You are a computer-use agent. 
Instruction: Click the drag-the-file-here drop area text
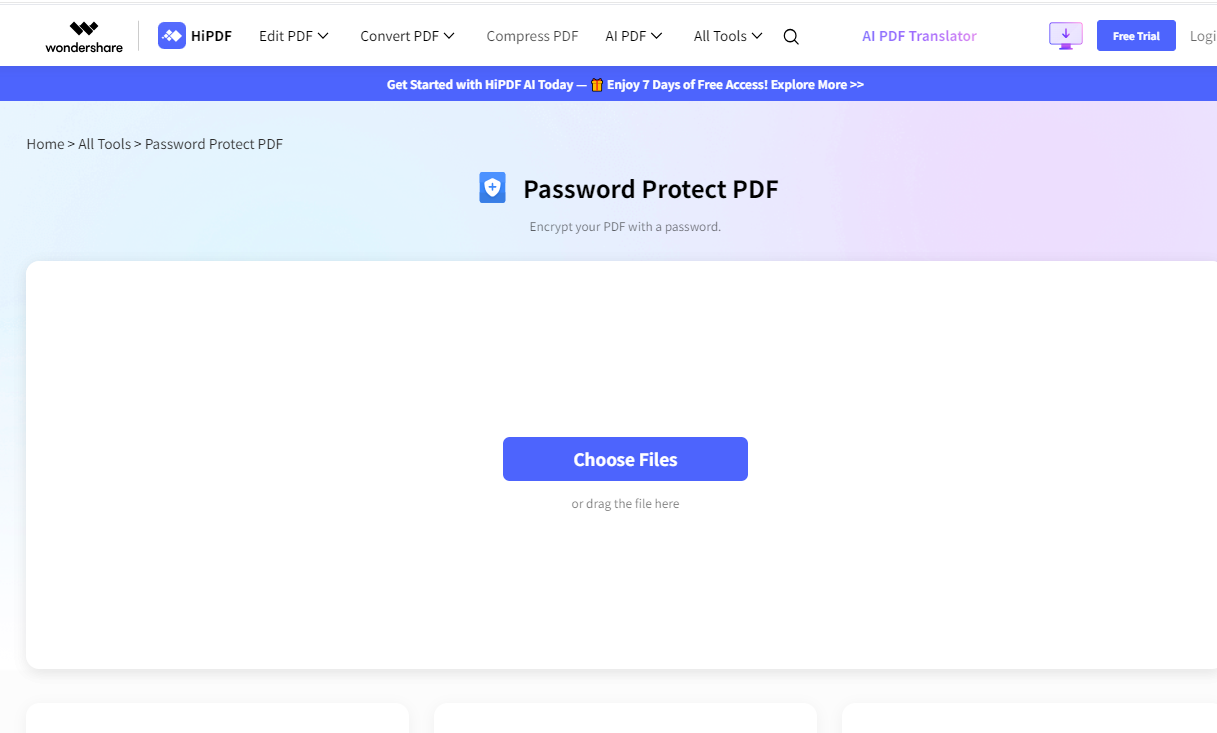pos(625,504)
